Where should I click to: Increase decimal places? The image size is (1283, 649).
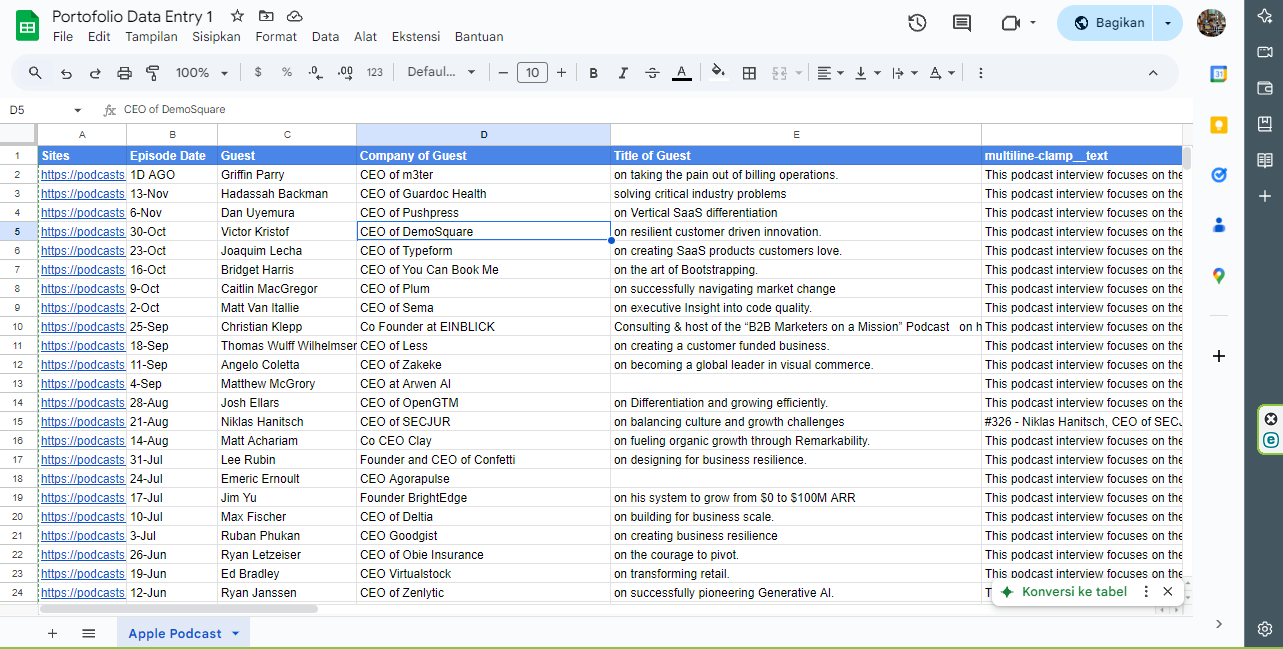tap(346, 73)
